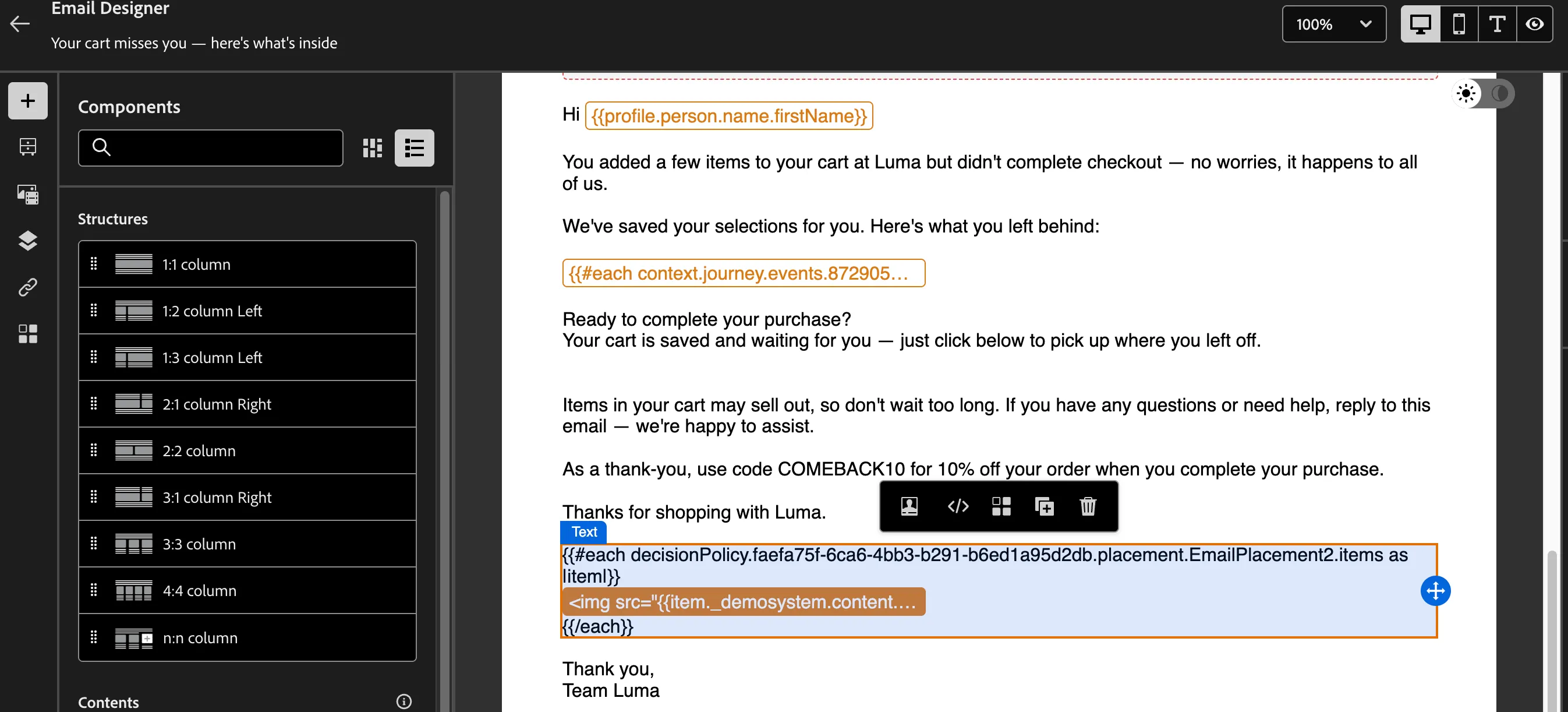
Task: Open the add components plus panel
Action: (27, 100)
